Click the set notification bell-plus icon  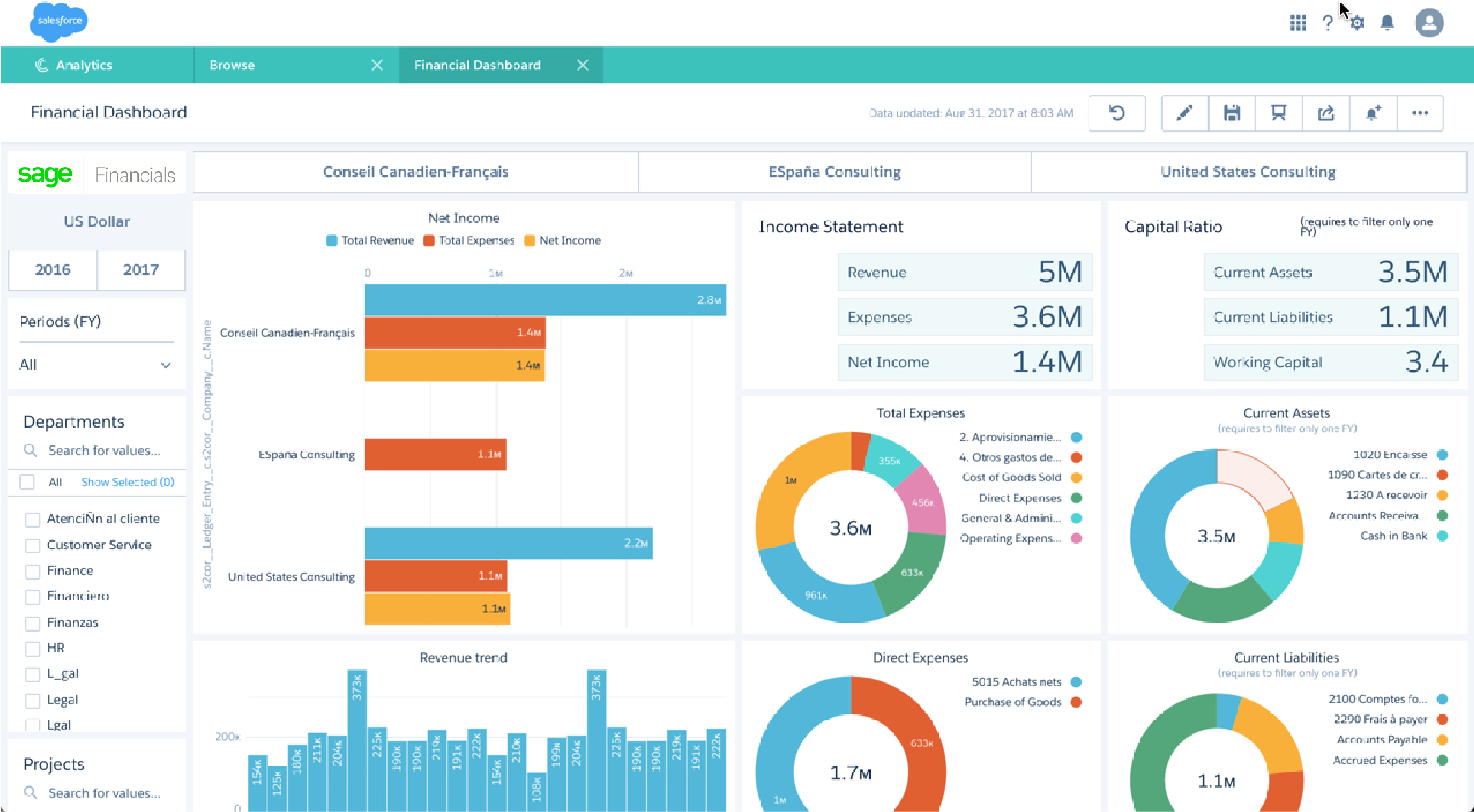1373,113
